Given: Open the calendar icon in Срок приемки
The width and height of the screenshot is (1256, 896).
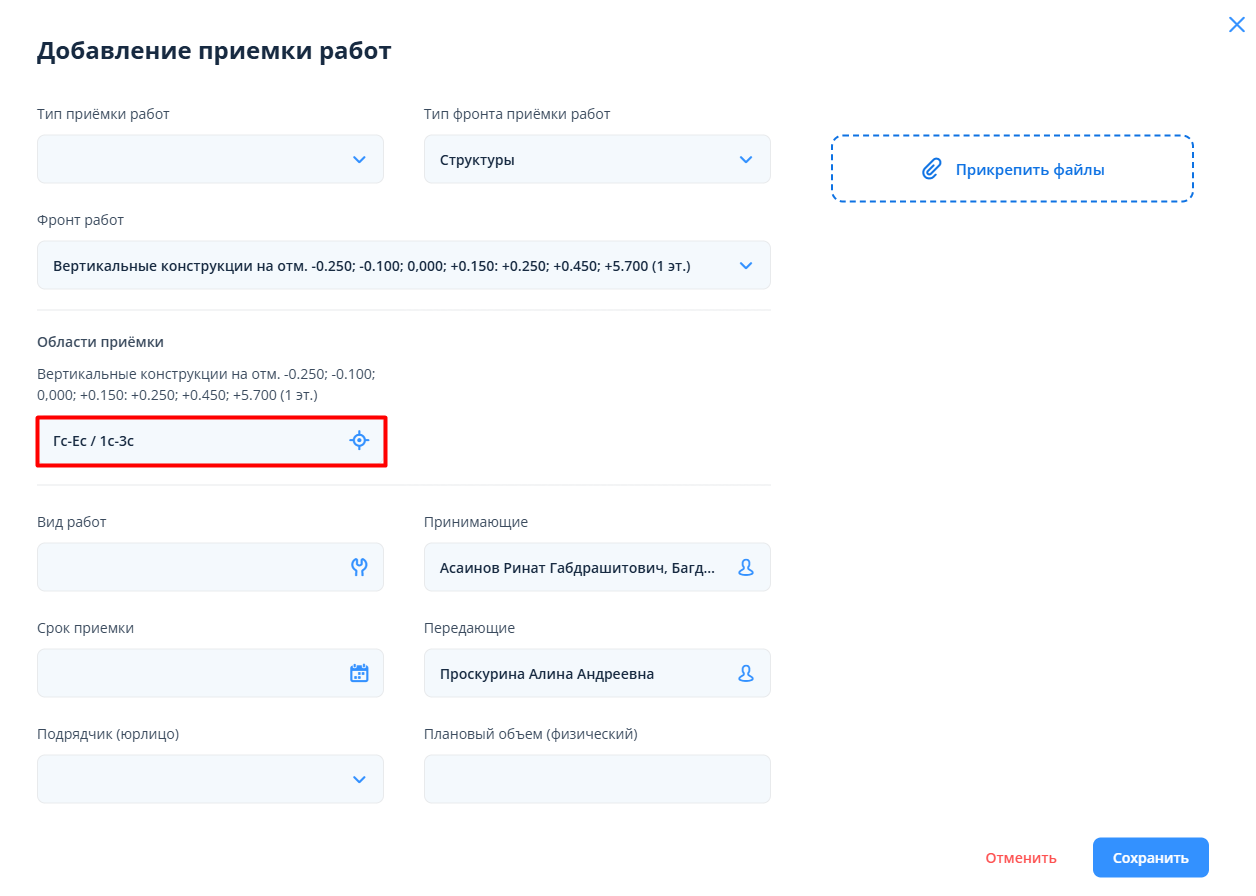Looking at the screenshot, I should point(359,673).
